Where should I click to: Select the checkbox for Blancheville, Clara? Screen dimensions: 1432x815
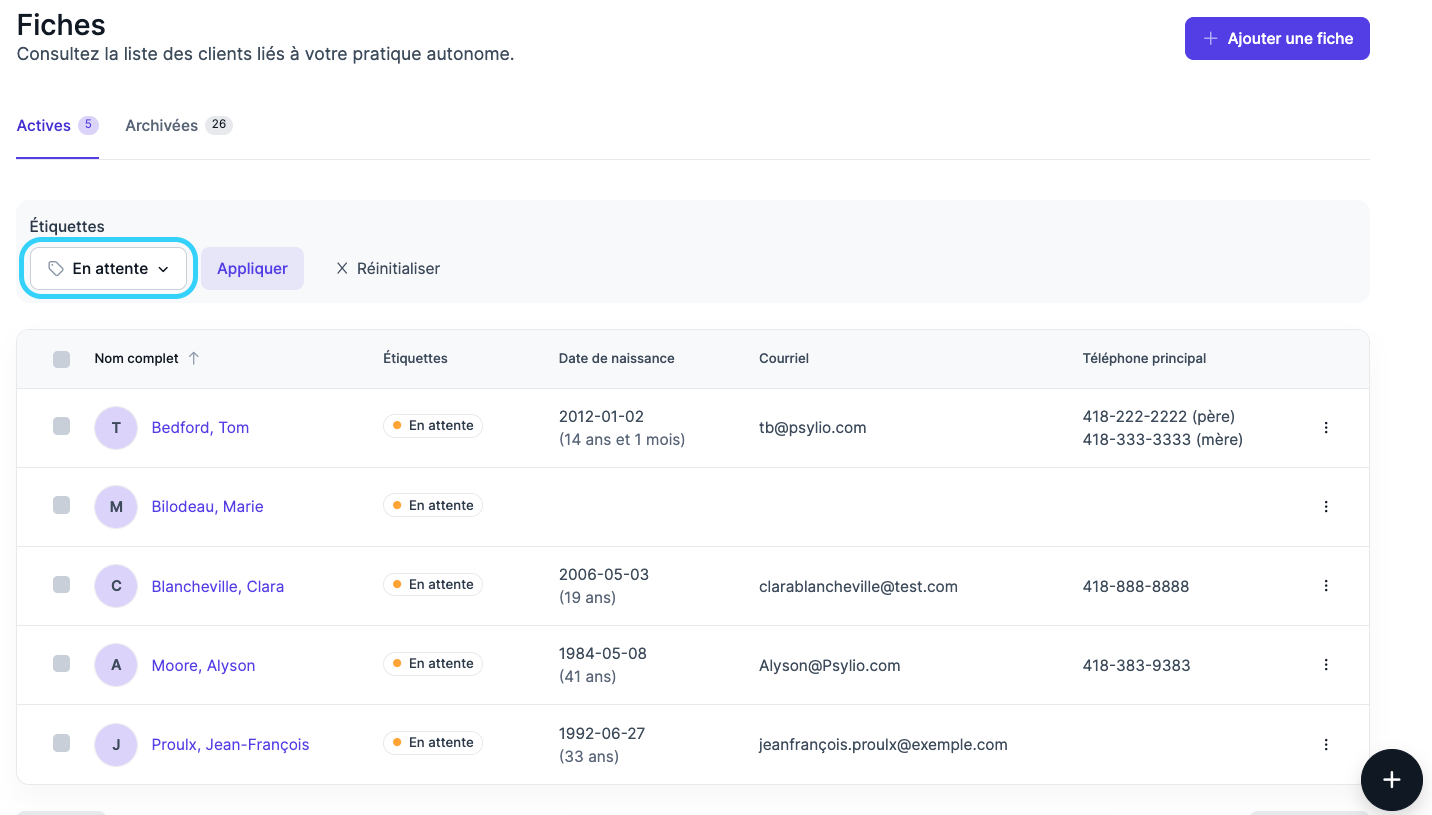pos(62,585)
